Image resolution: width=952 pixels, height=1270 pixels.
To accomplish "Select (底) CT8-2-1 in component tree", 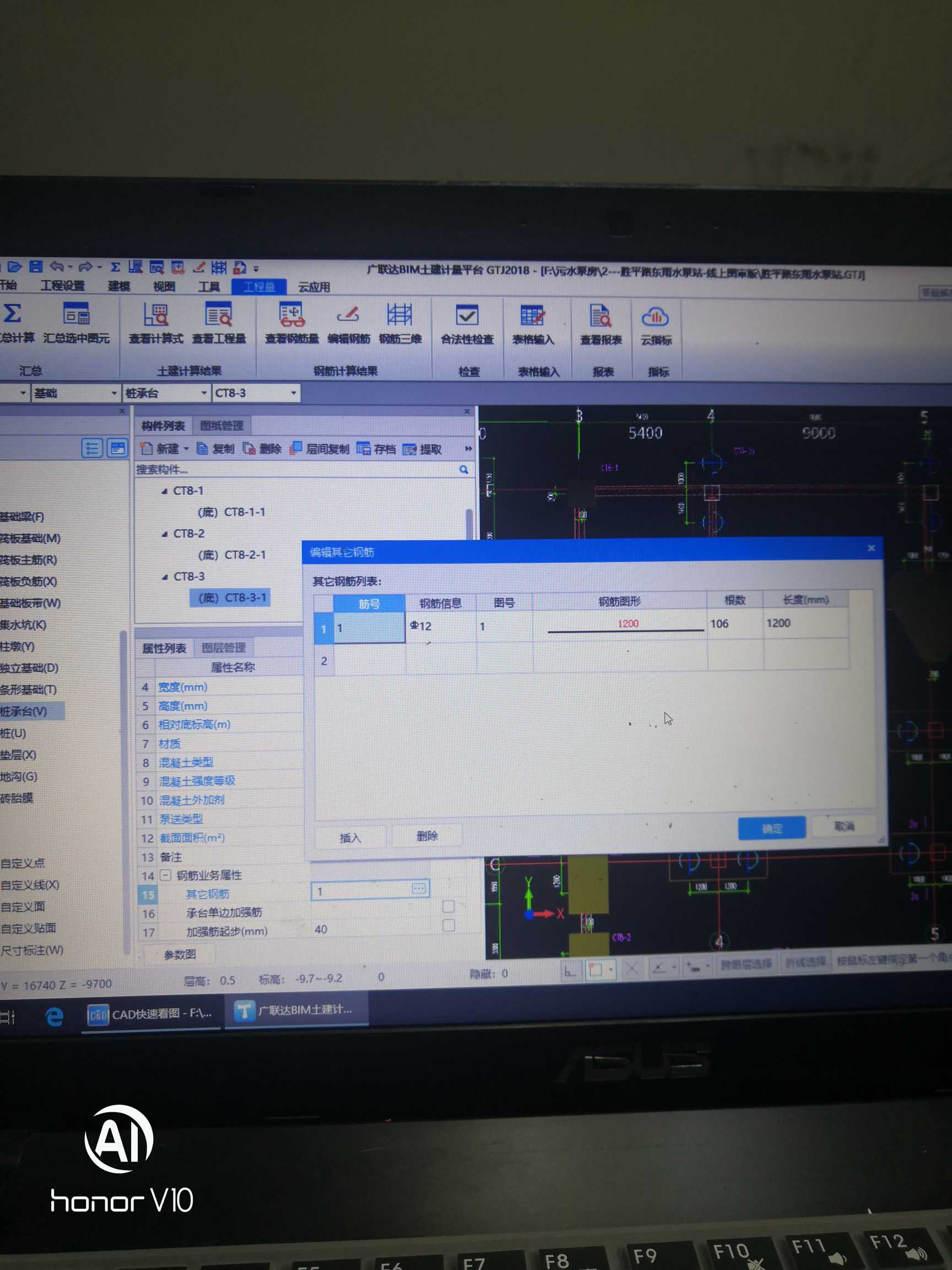I will (232, 555).
